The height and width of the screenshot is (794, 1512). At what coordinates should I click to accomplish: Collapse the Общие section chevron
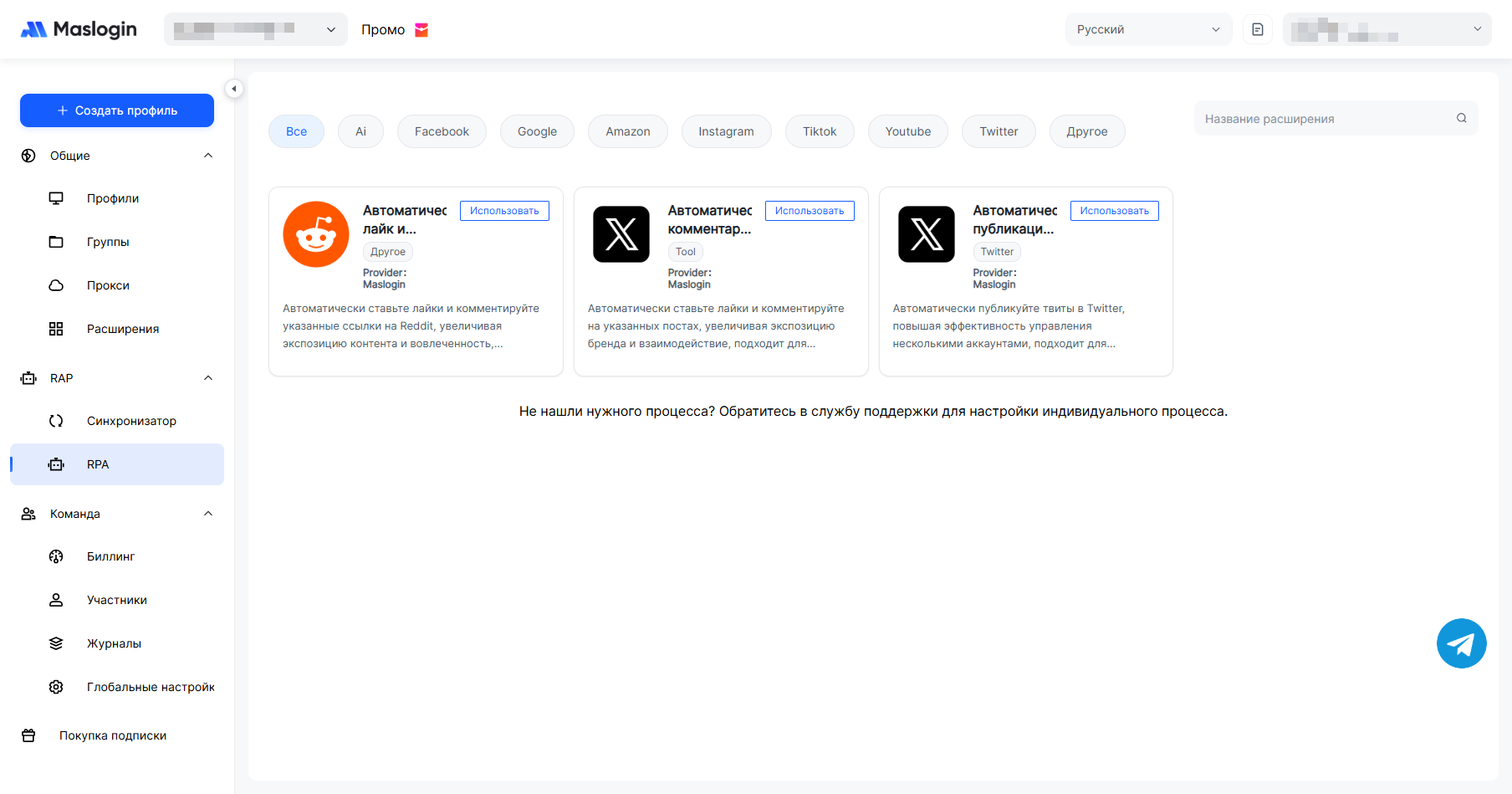click(x=208, y=156)
